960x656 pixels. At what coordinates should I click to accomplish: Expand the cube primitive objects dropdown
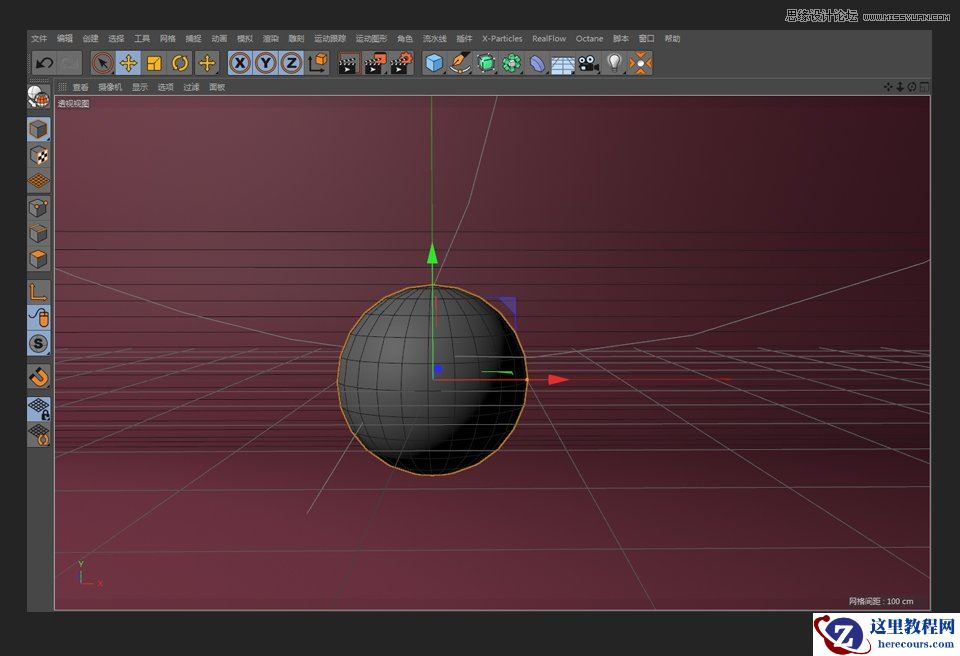pos(434,63)
